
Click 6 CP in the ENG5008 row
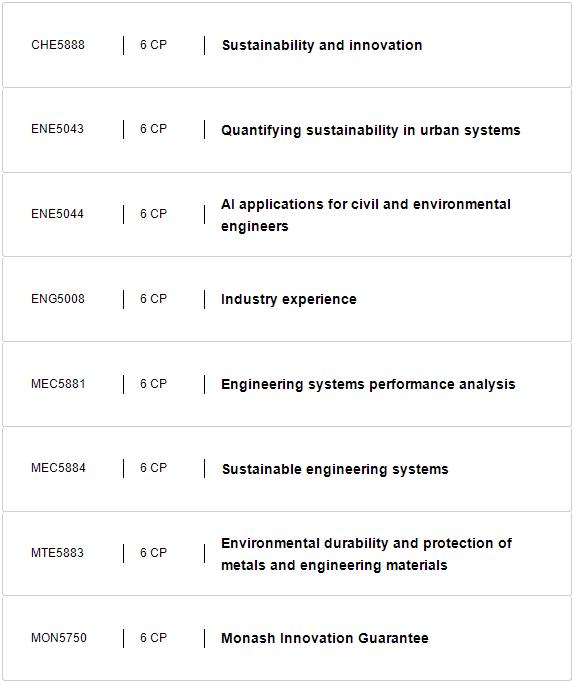(153, 299)
